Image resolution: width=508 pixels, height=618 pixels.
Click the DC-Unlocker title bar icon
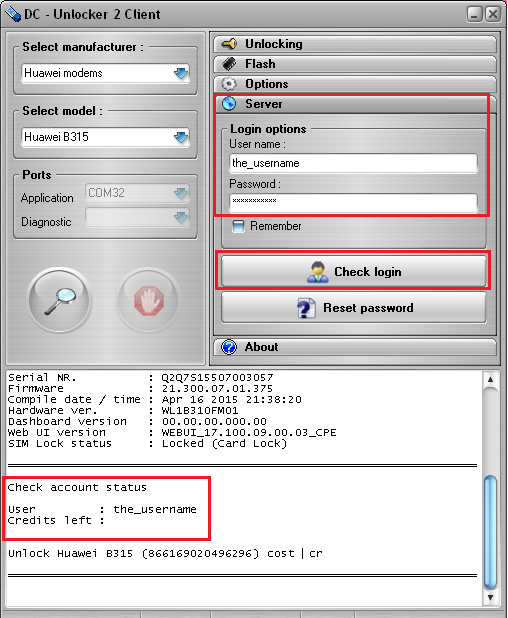coord(13,14)
